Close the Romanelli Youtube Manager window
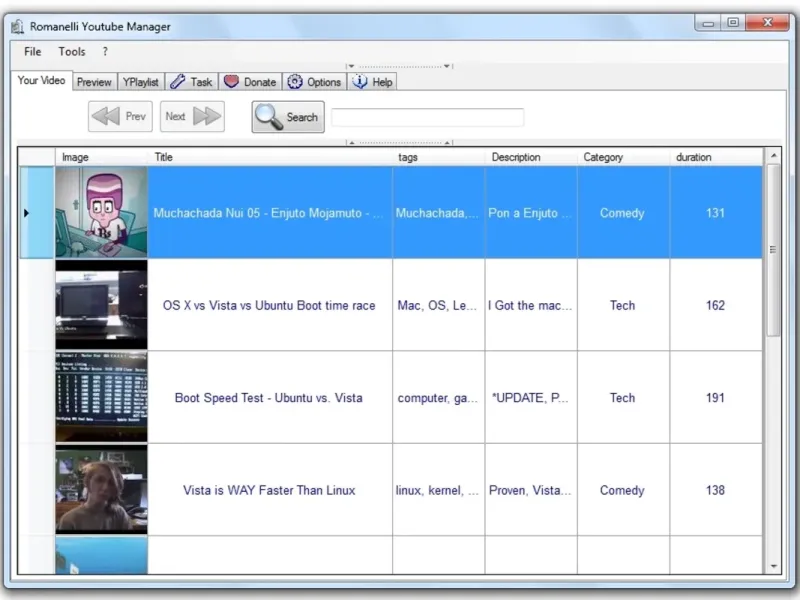Image resolution: width=800 pixels, height=600 pixels. 767,23
